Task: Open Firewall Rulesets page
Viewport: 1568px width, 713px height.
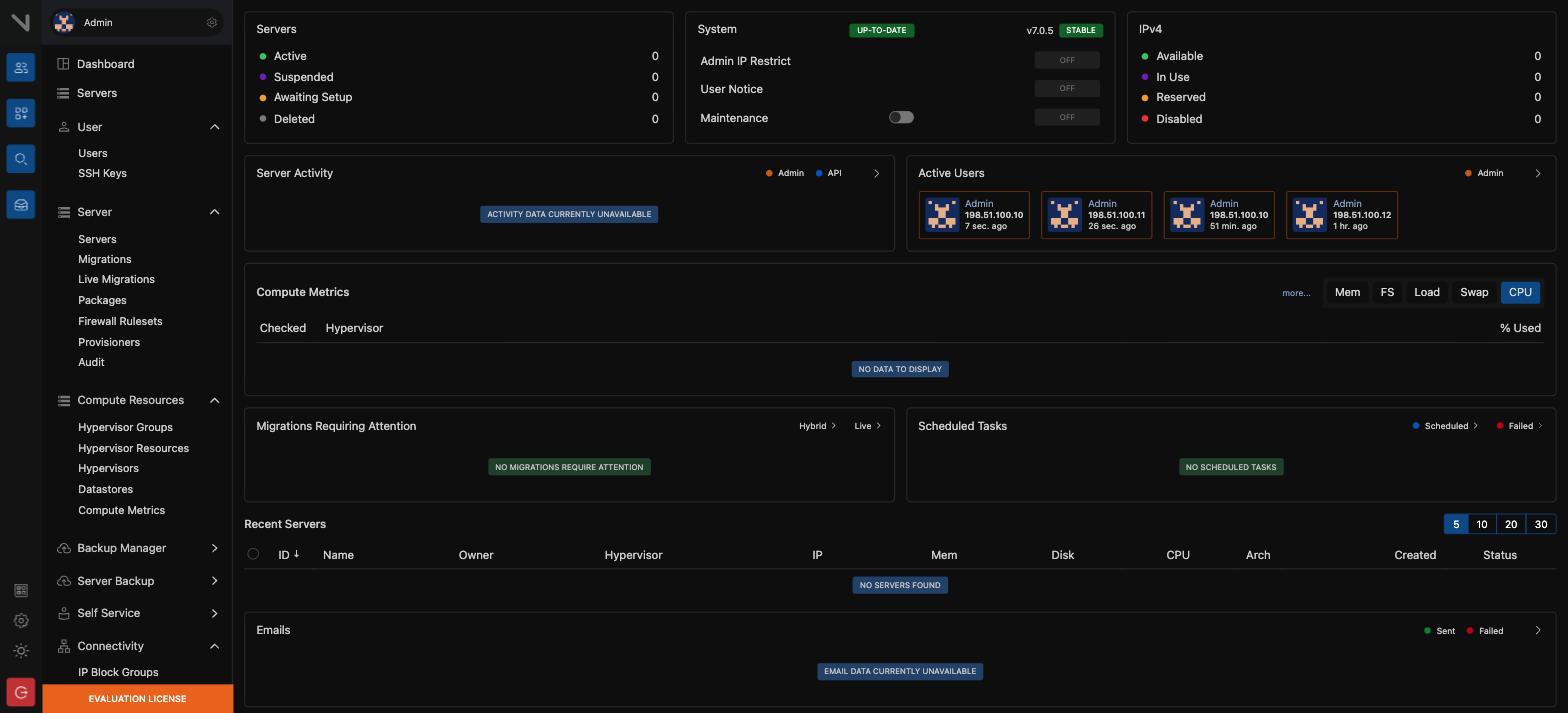Action: click(120, 321)
